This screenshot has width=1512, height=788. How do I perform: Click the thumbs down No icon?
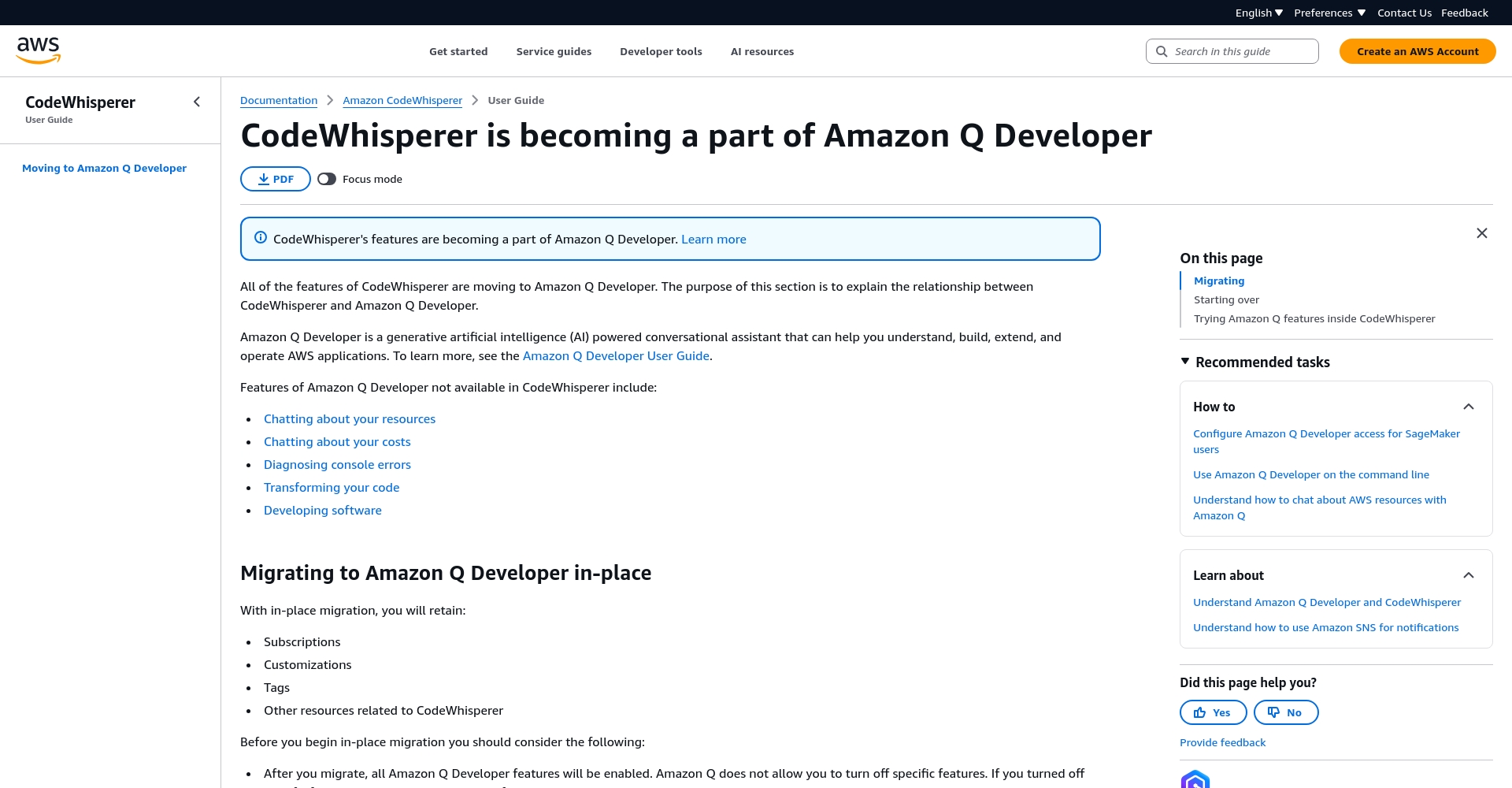tap(1273, 712)
